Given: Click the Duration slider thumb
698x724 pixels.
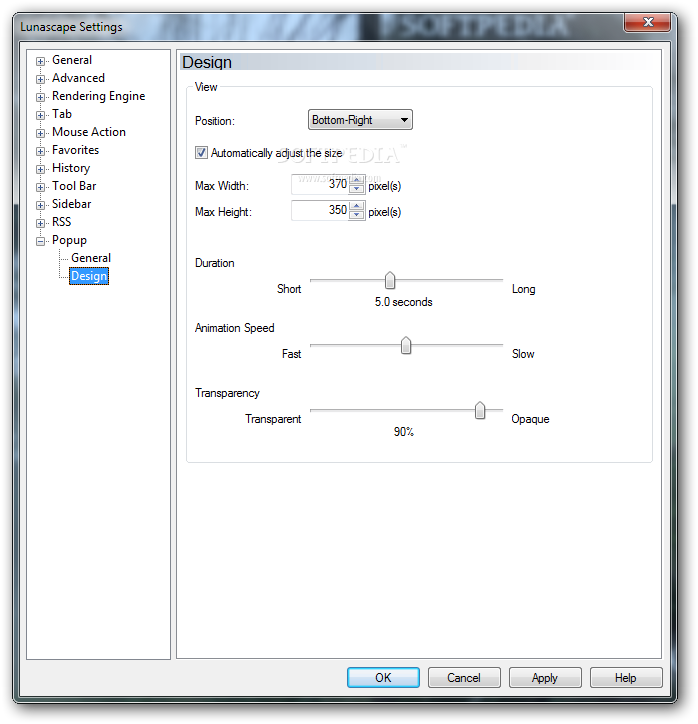Looking at the screenshot, I should tap(390, 280).
